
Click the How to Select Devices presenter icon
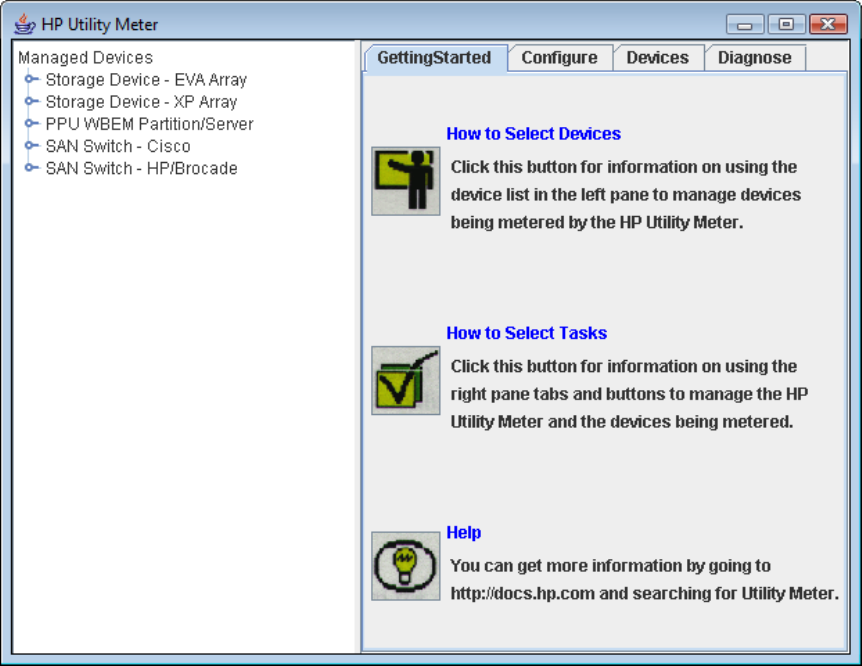point(406,181)
